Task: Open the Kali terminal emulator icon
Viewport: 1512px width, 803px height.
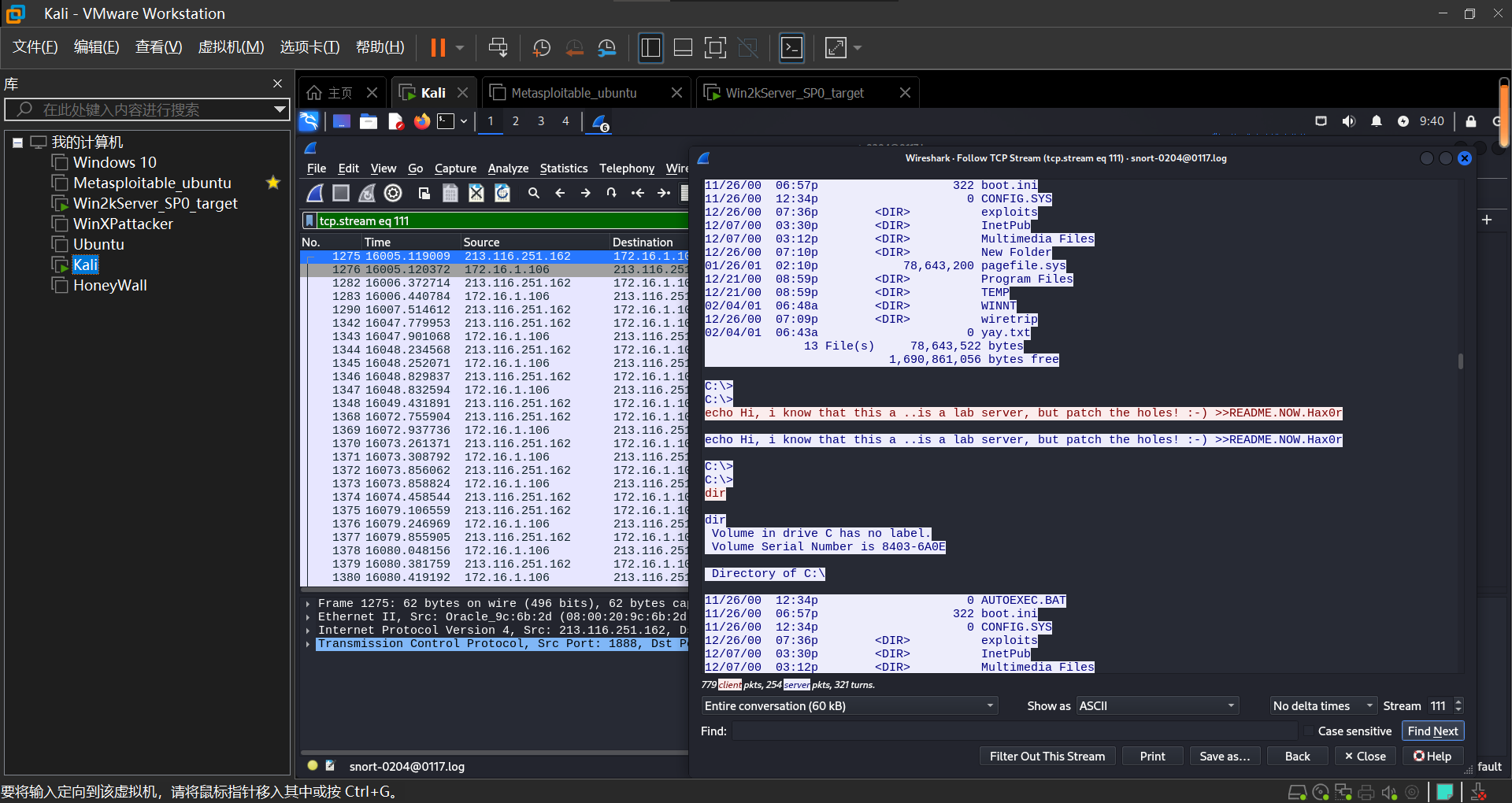Action: point(447,121)
